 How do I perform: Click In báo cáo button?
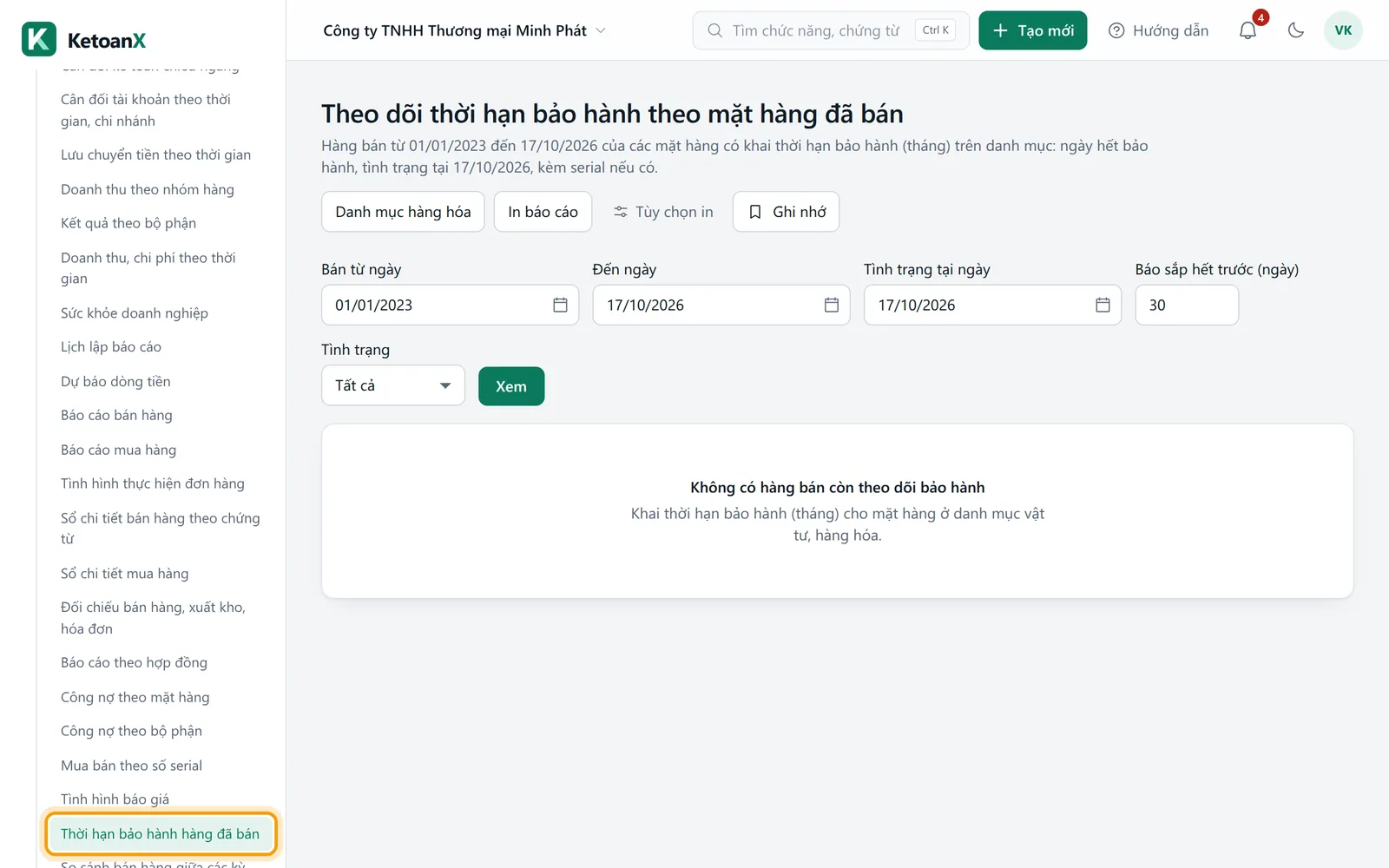point(543,212)
